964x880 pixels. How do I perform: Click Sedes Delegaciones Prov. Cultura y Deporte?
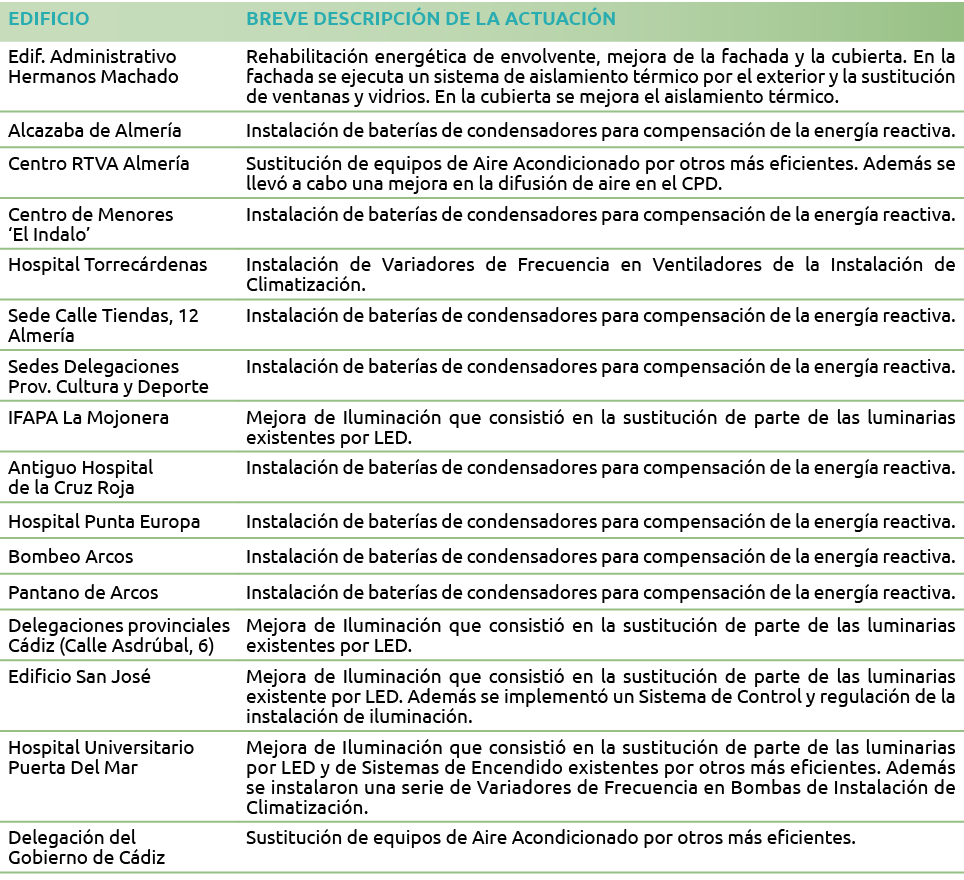(x=108, y=377)
